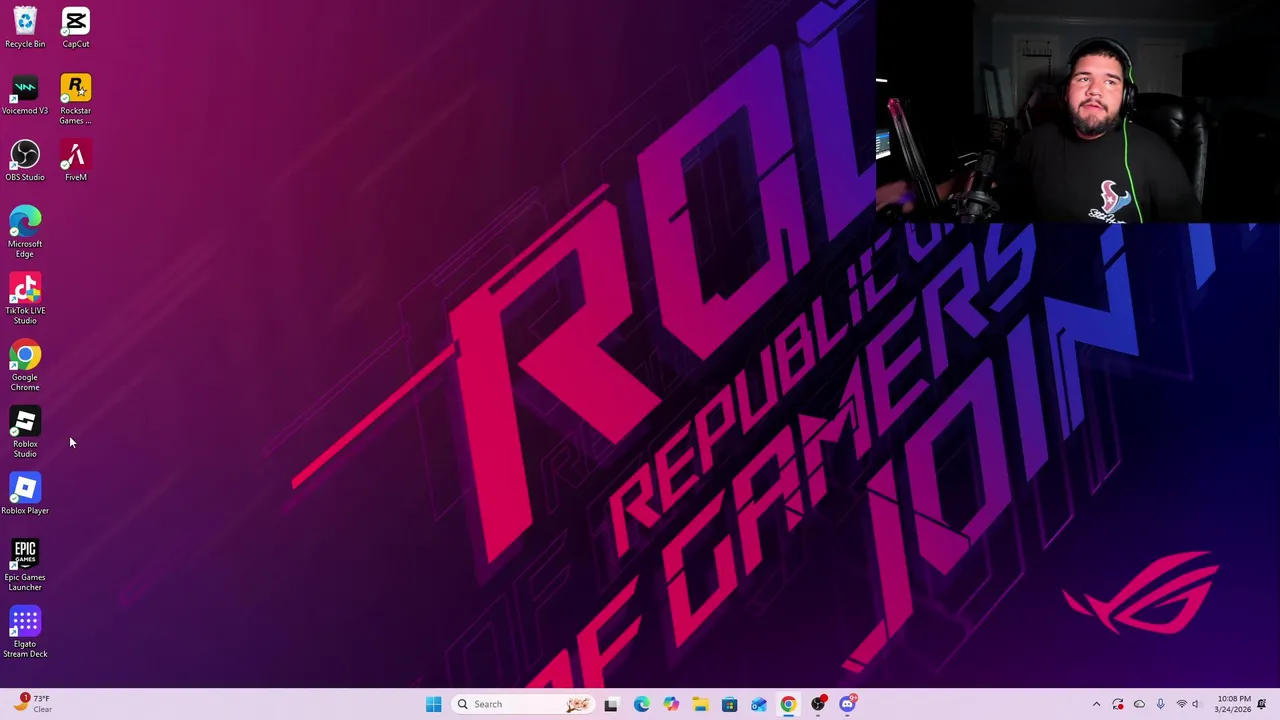Select the Epic Games Launcher icon
This screenshot has height=720, width=1280.
(x=25, y=566)
